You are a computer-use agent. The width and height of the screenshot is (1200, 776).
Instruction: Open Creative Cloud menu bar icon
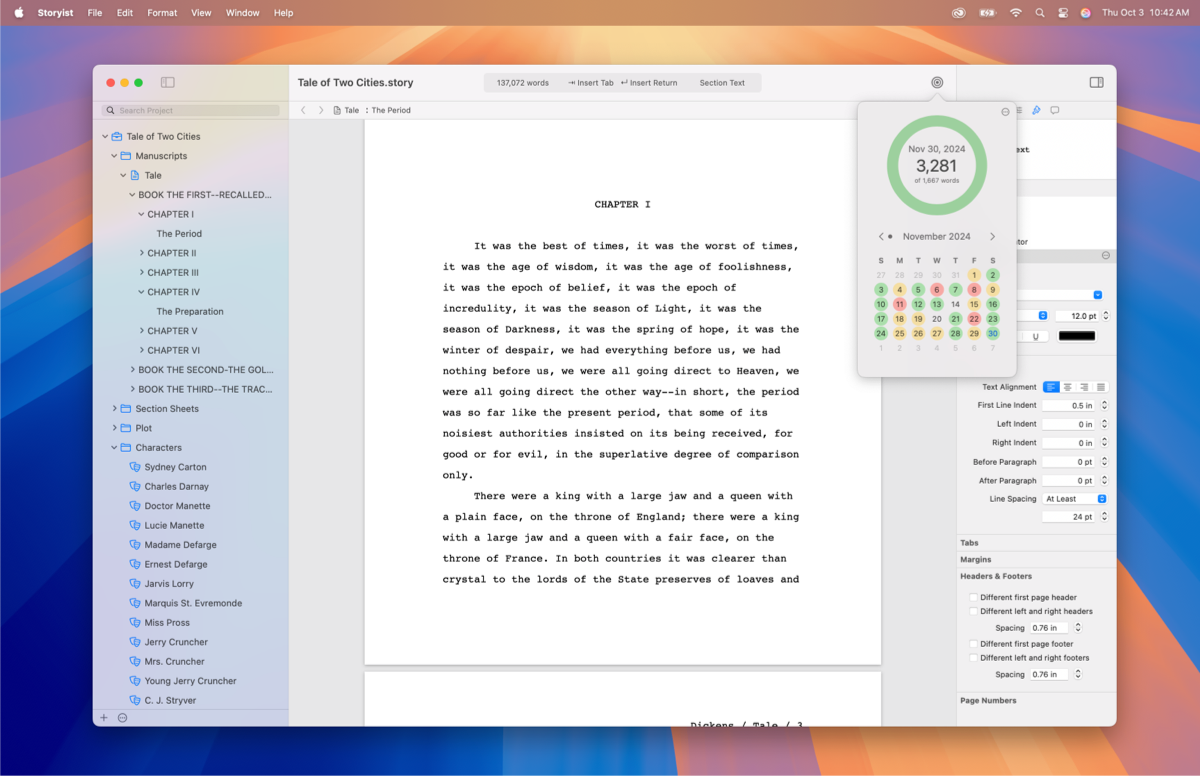(x=960, y=13)
